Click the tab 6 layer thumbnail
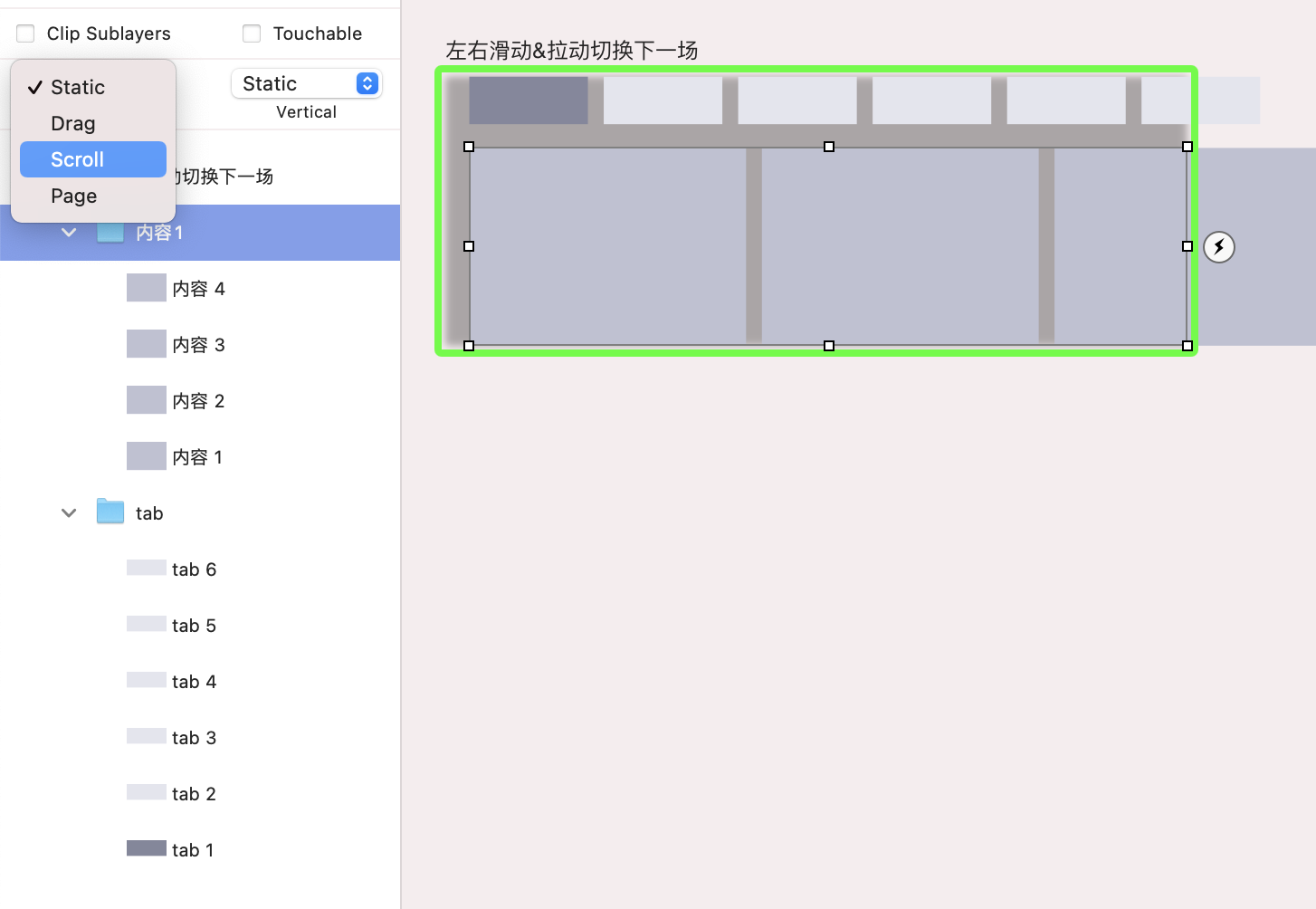The height and width of the screenshot is (909, 1316). (146, 569)
